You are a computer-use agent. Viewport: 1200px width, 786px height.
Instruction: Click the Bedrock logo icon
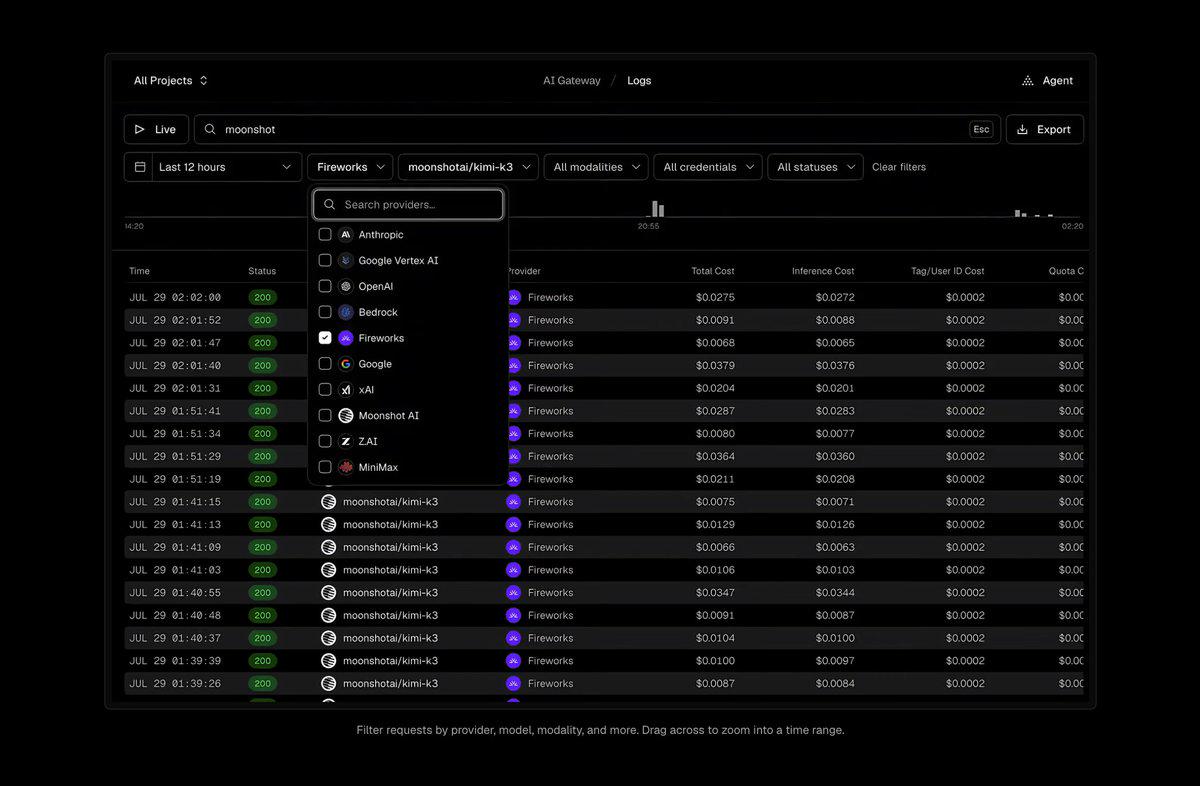(346, 312)
